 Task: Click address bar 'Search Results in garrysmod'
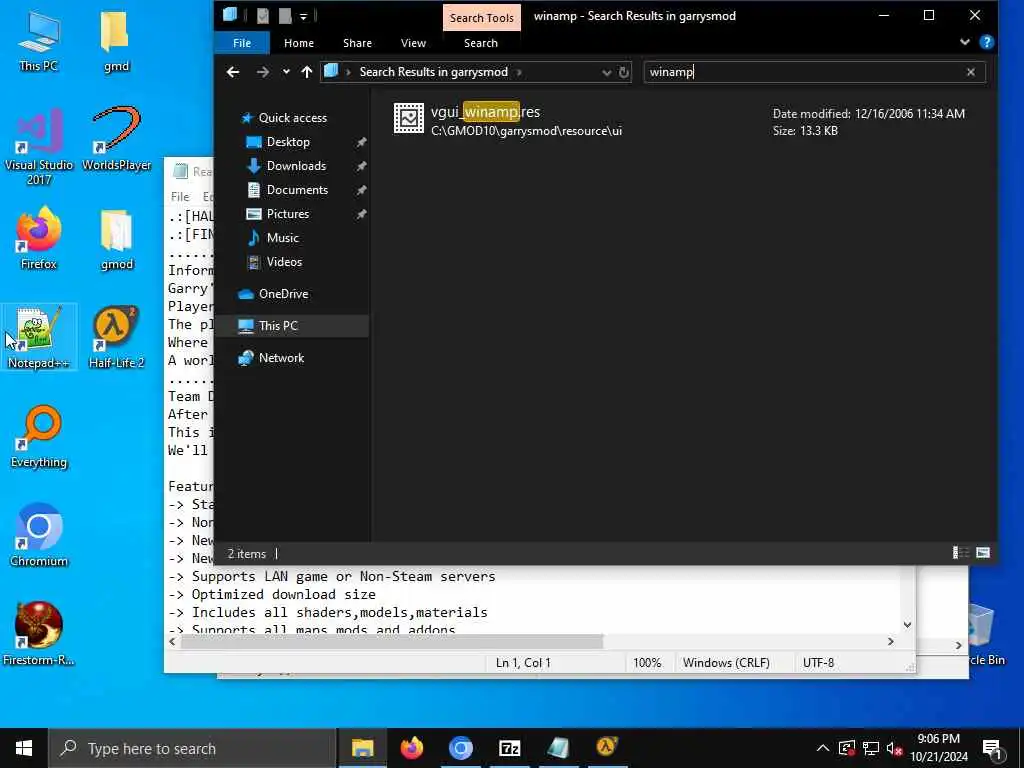point(433,72)
